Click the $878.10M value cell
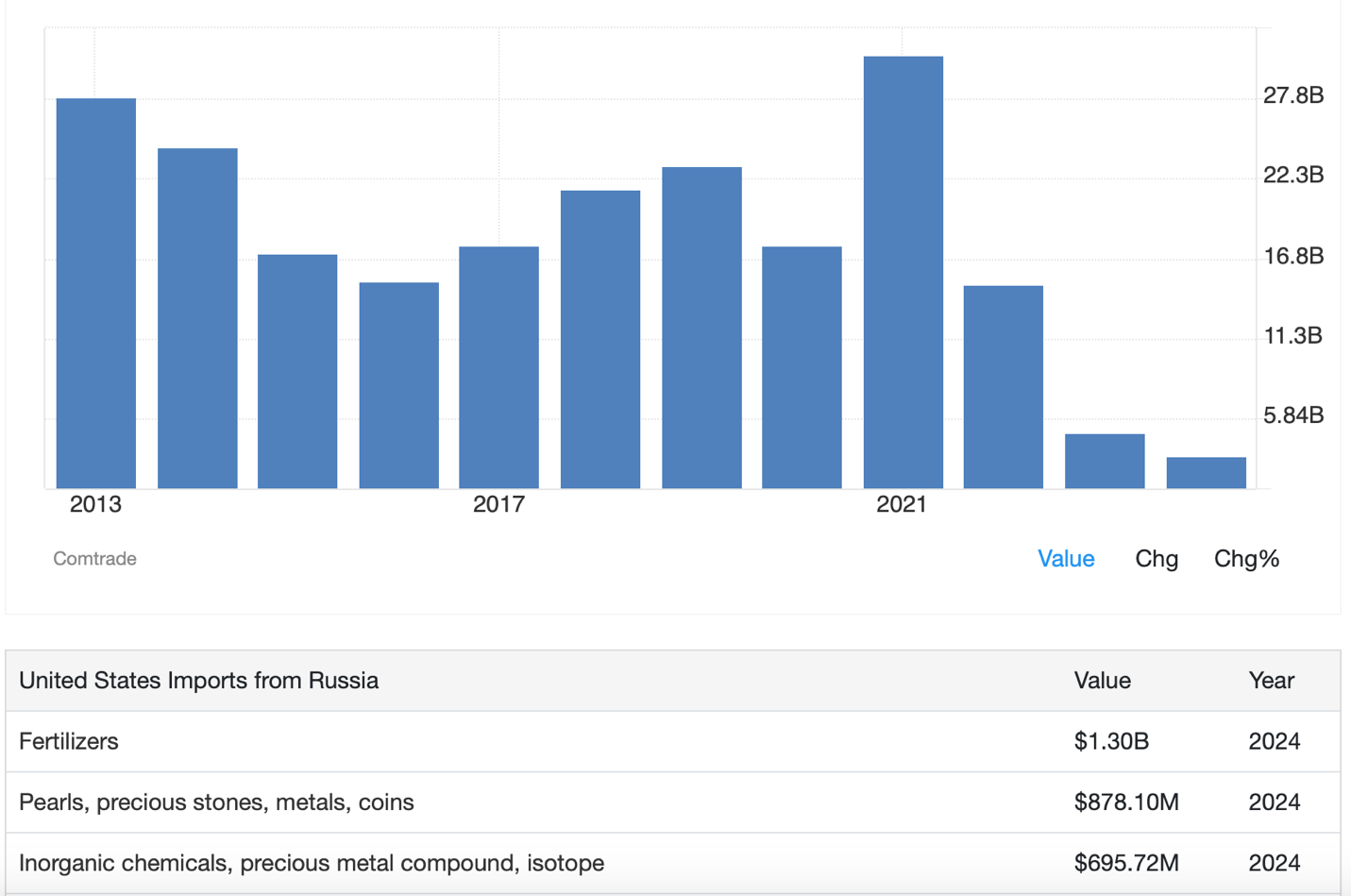1351x896 pixels. click(1127, 802)
